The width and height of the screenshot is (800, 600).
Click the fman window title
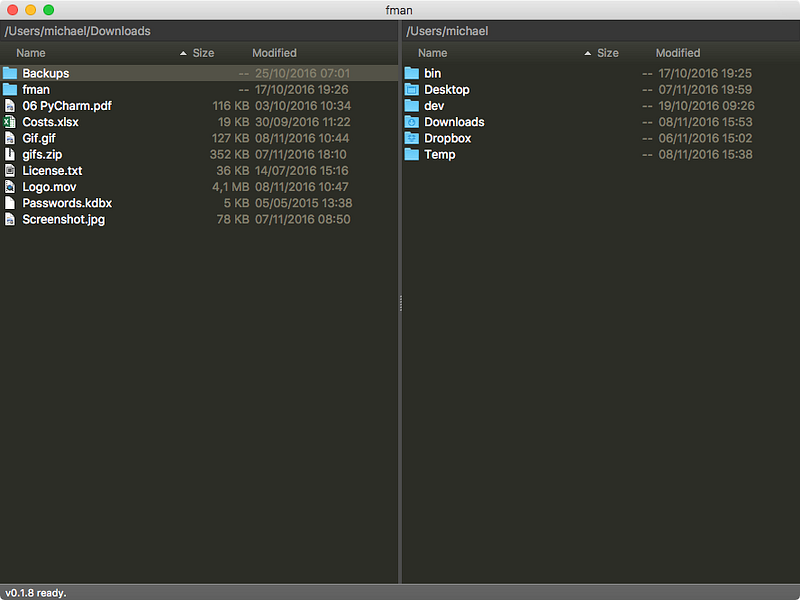[399, 10]
